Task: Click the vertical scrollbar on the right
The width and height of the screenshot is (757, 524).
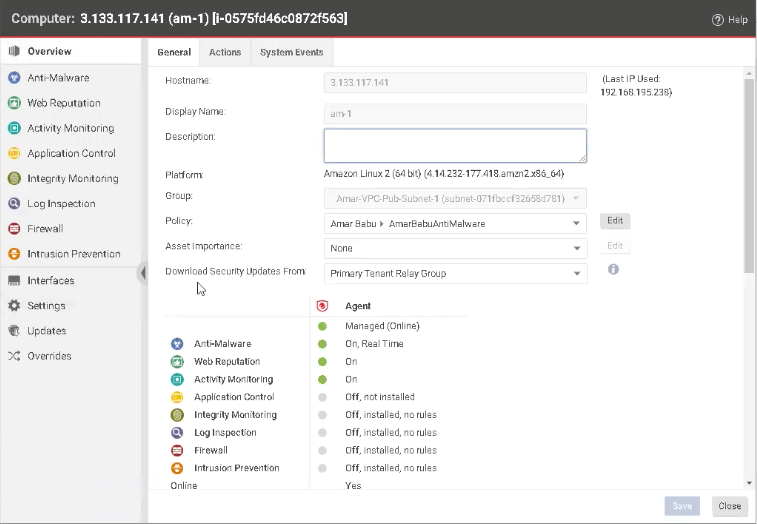Action: tap(748, 180)
